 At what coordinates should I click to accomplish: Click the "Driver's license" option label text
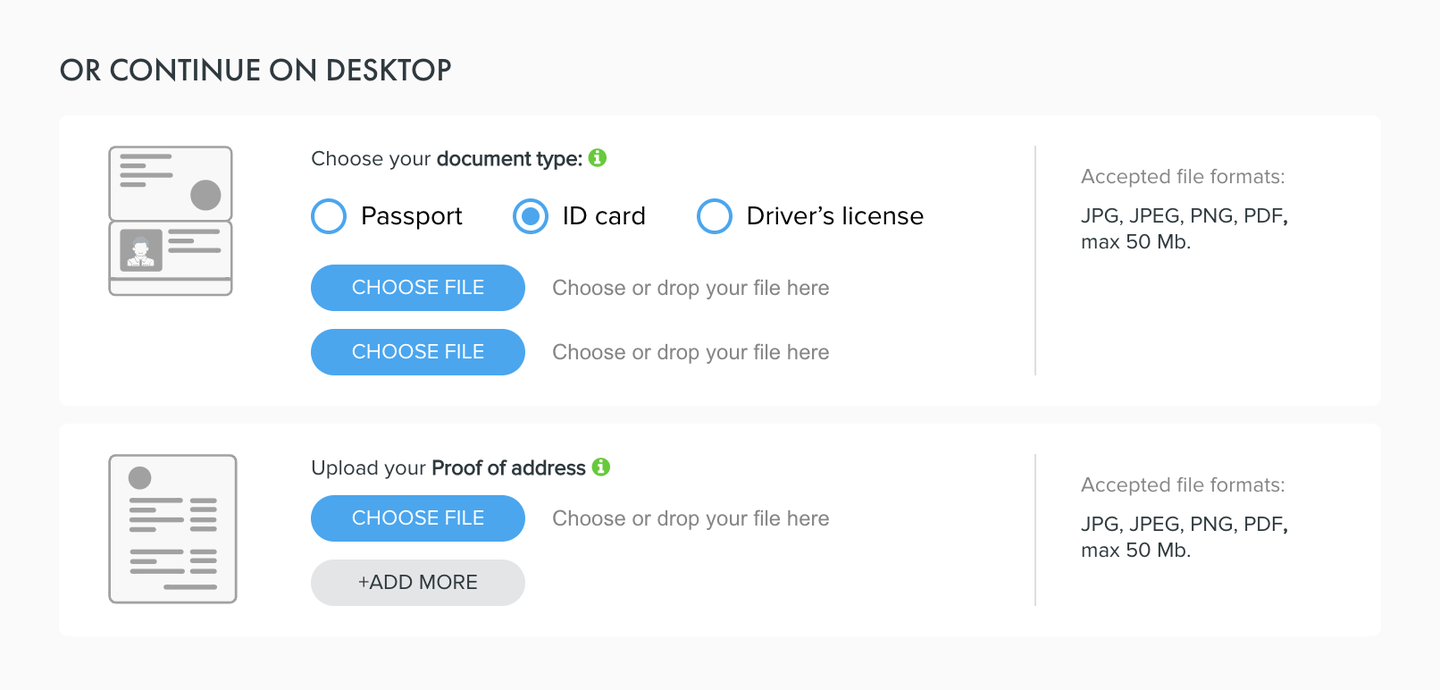pyautogui.click(x=835, y=216)
